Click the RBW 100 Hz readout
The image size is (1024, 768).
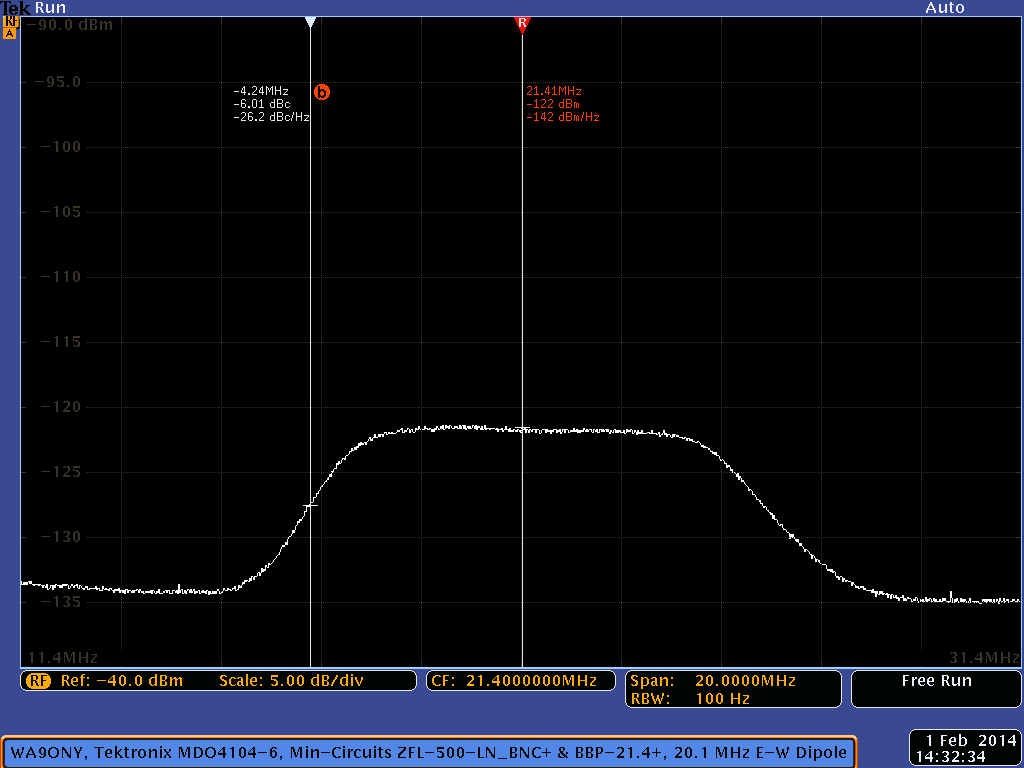pyautogui.click(x=690, y=699)
